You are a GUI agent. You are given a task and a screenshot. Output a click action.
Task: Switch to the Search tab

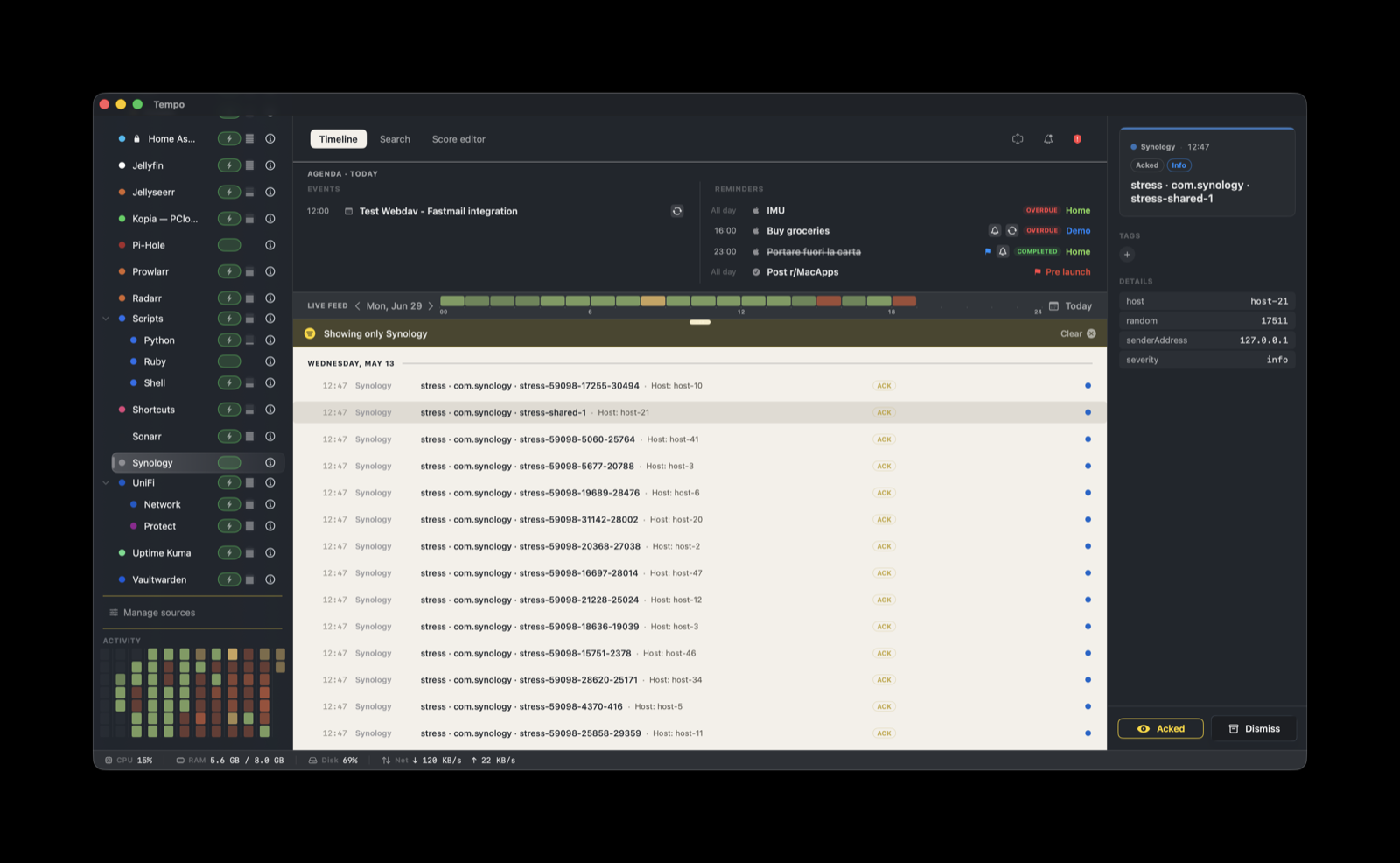coord(395,139)
